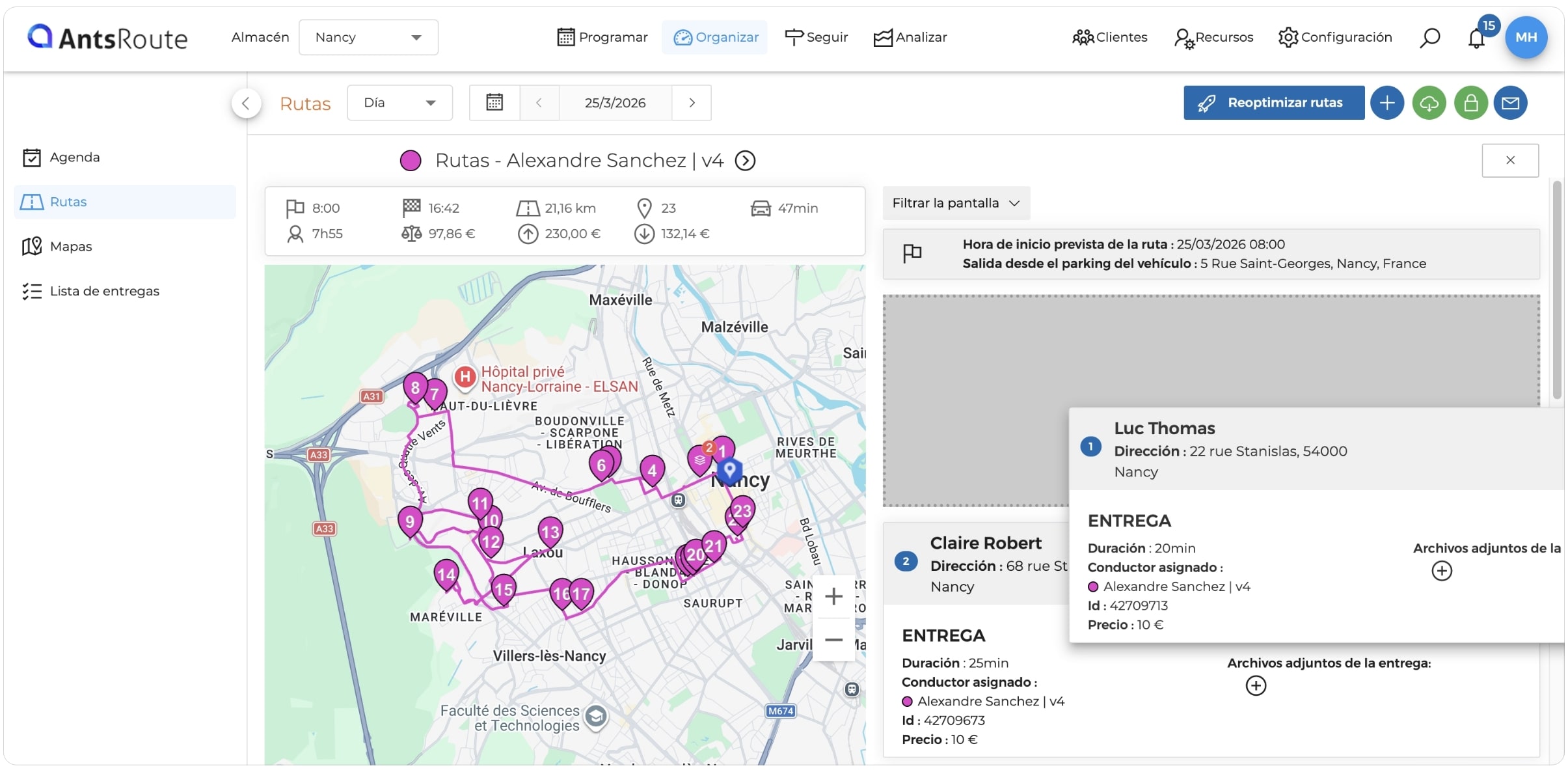
Task: Open the Programar menu
Action: [602, 37]
